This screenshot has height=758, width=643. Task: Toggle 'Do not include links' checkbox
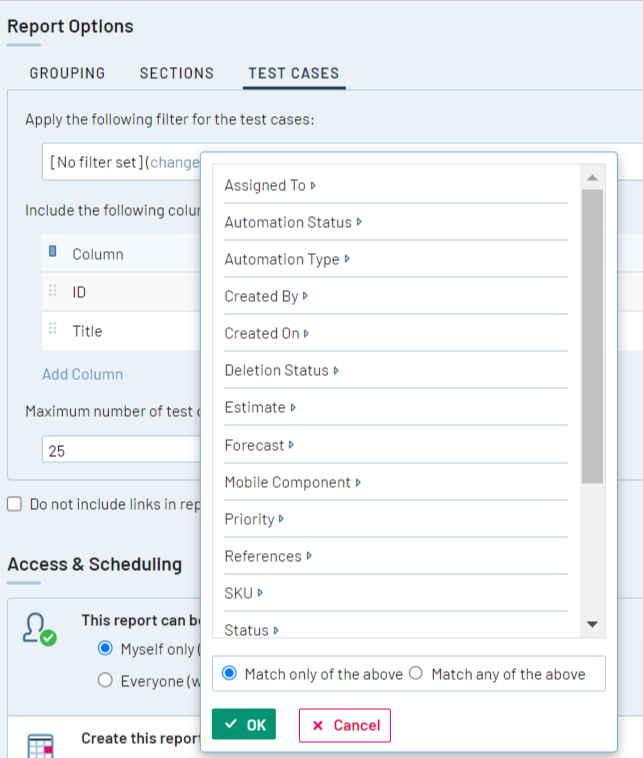click(15, 504)
